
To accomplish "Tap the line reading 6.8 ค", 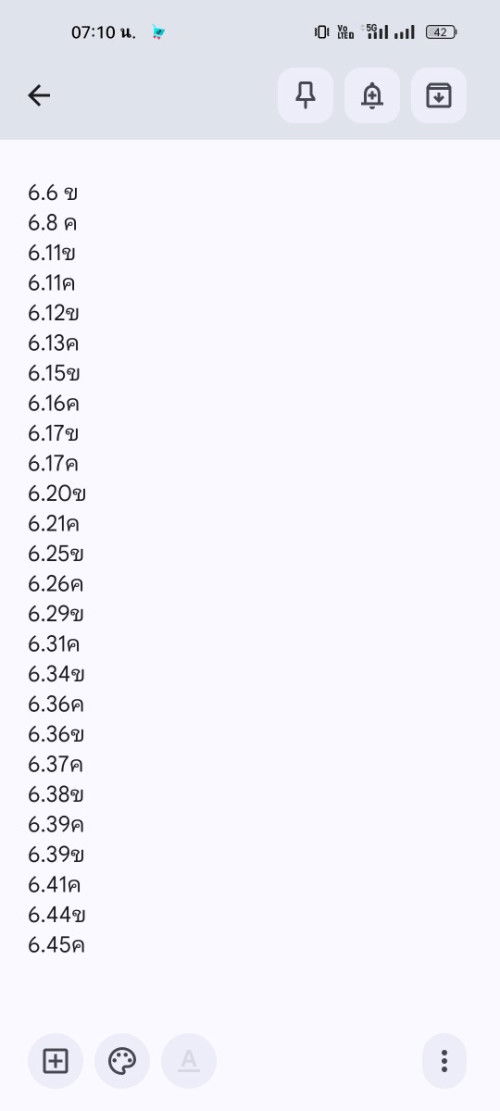I will (x=52, y=223).
